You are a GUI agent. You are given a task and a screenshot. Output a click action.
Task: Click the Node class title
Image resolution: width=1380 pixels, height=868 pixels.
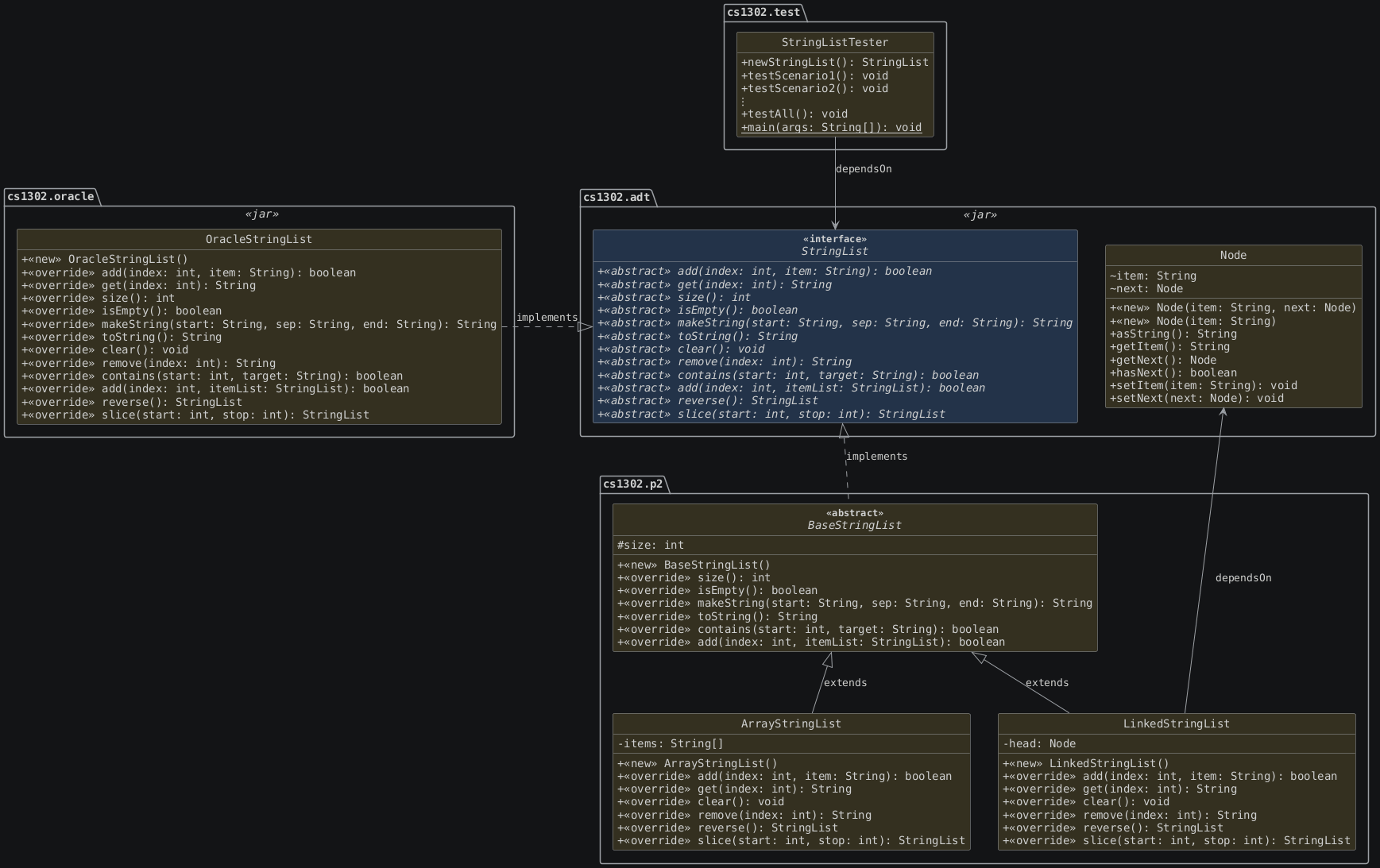pos(1233,255)
